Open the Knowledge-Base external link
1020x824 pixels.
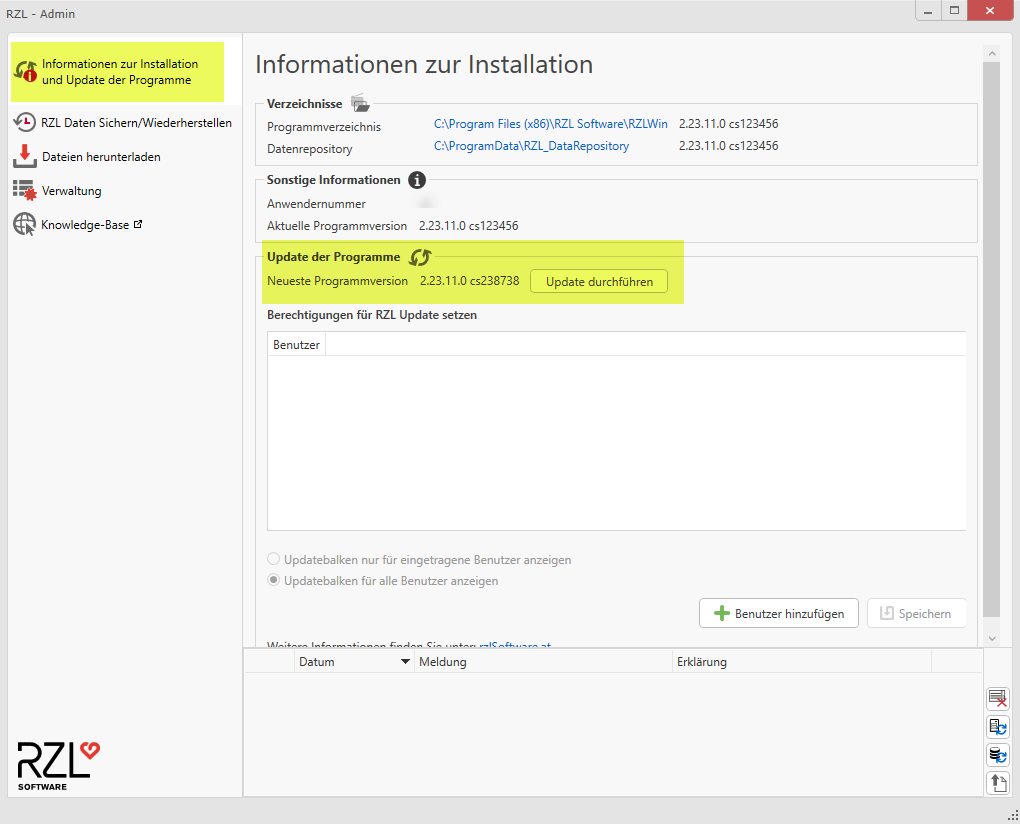[85, 225]
